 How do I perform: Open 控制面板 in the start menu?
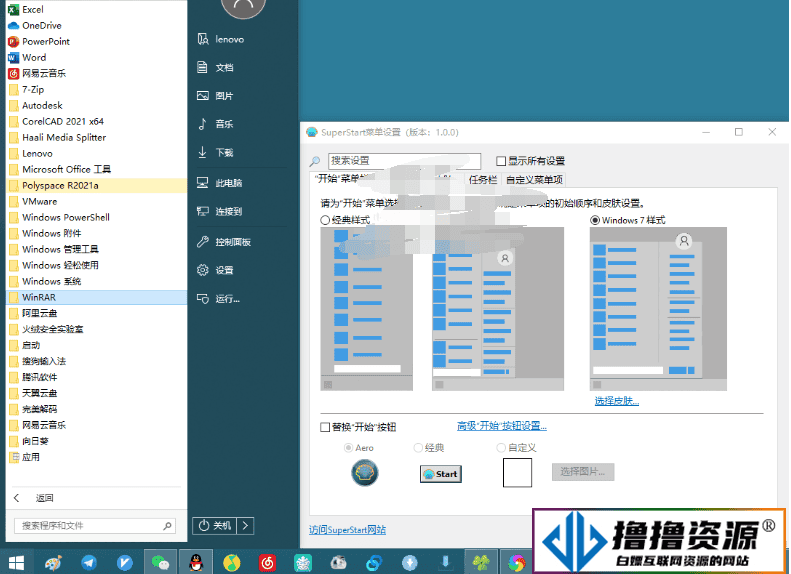pyautogui.click(x=224, y=242)
